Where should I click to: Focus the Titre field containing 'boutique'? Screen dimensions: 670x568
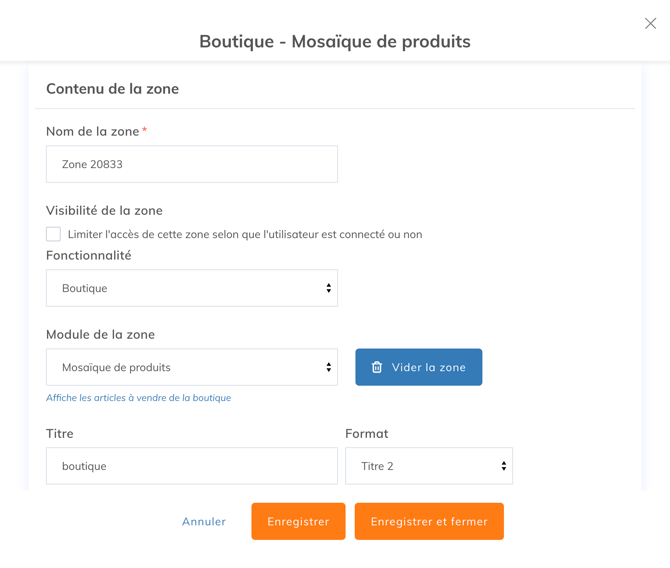pos(192,466)
